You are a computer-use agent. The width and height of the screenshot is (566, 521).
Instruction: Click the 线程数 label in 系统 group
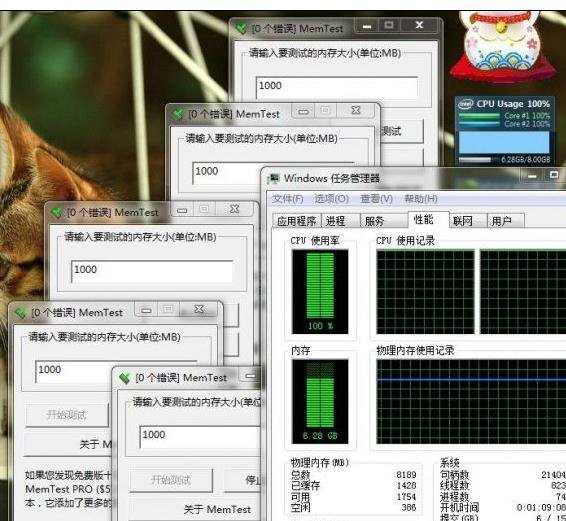454,486
